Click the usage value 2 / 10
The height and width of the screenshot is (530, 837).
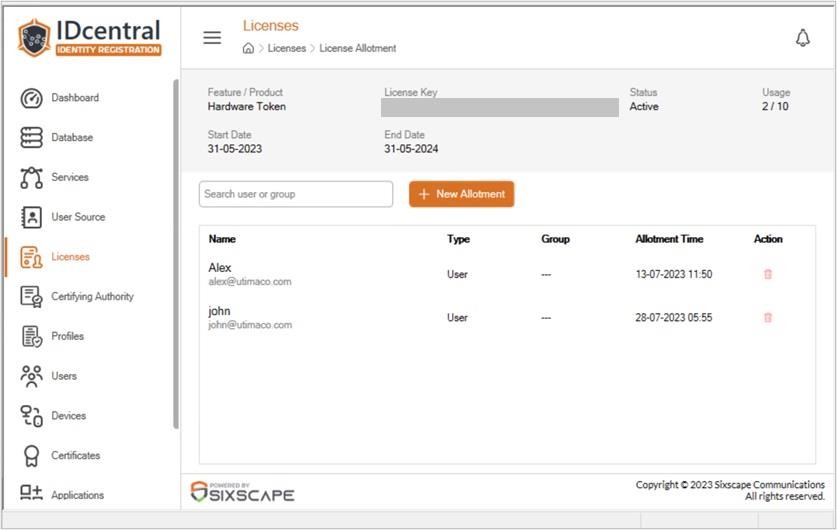(775, 106)
